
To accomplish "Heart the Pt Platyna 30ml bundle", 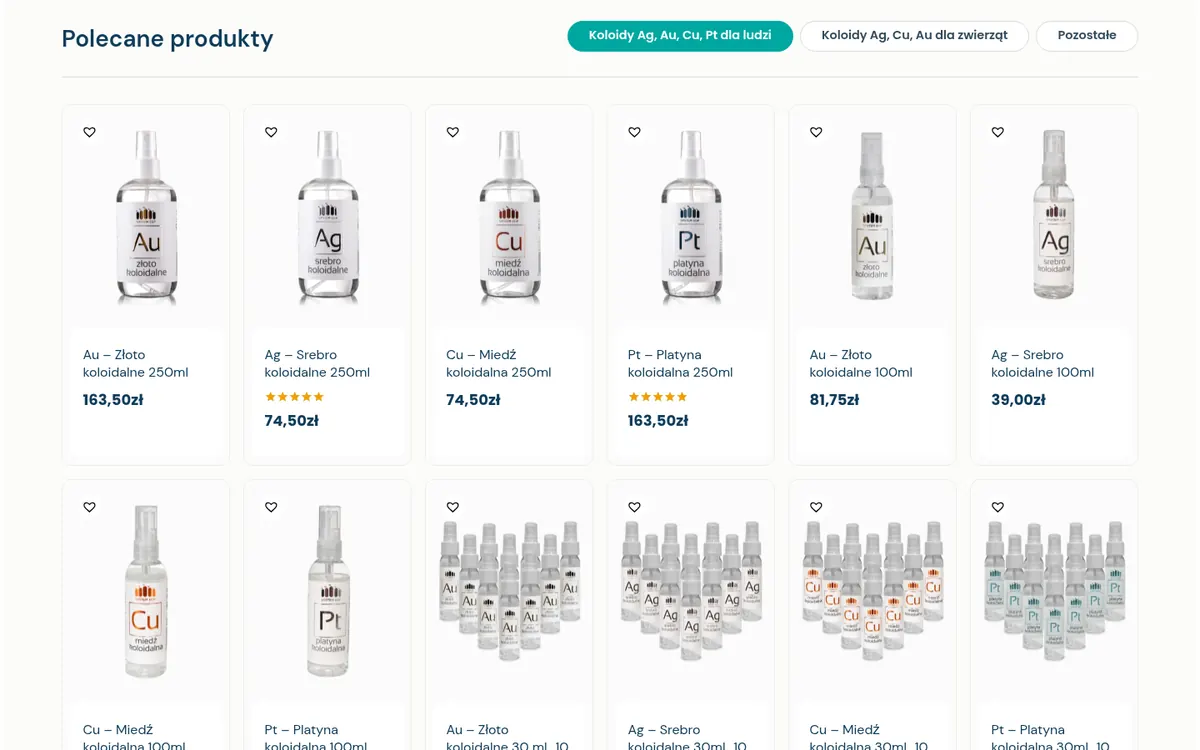I will tap(998, 507).
